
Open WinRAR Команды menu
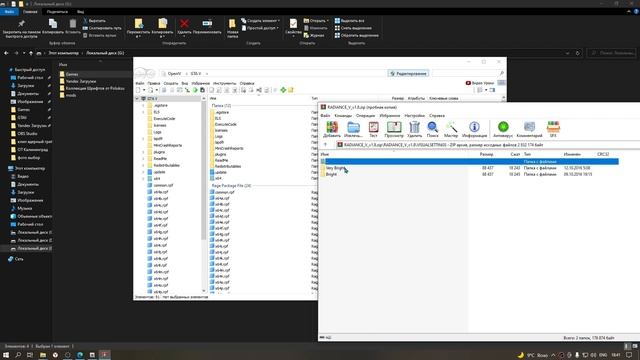(x=343, y=116)
